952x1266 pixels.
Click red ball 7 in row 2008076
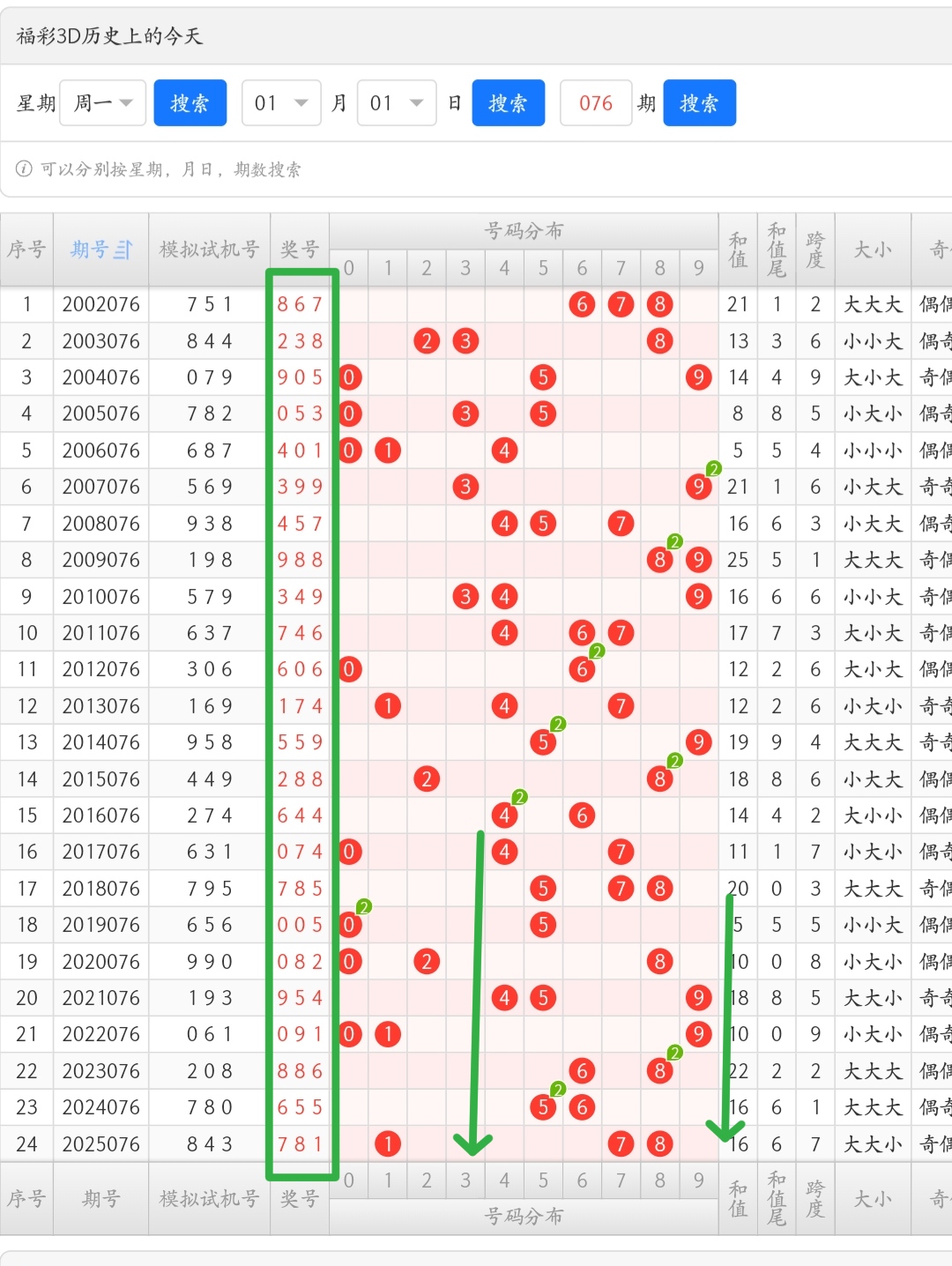tap(621, 524)
